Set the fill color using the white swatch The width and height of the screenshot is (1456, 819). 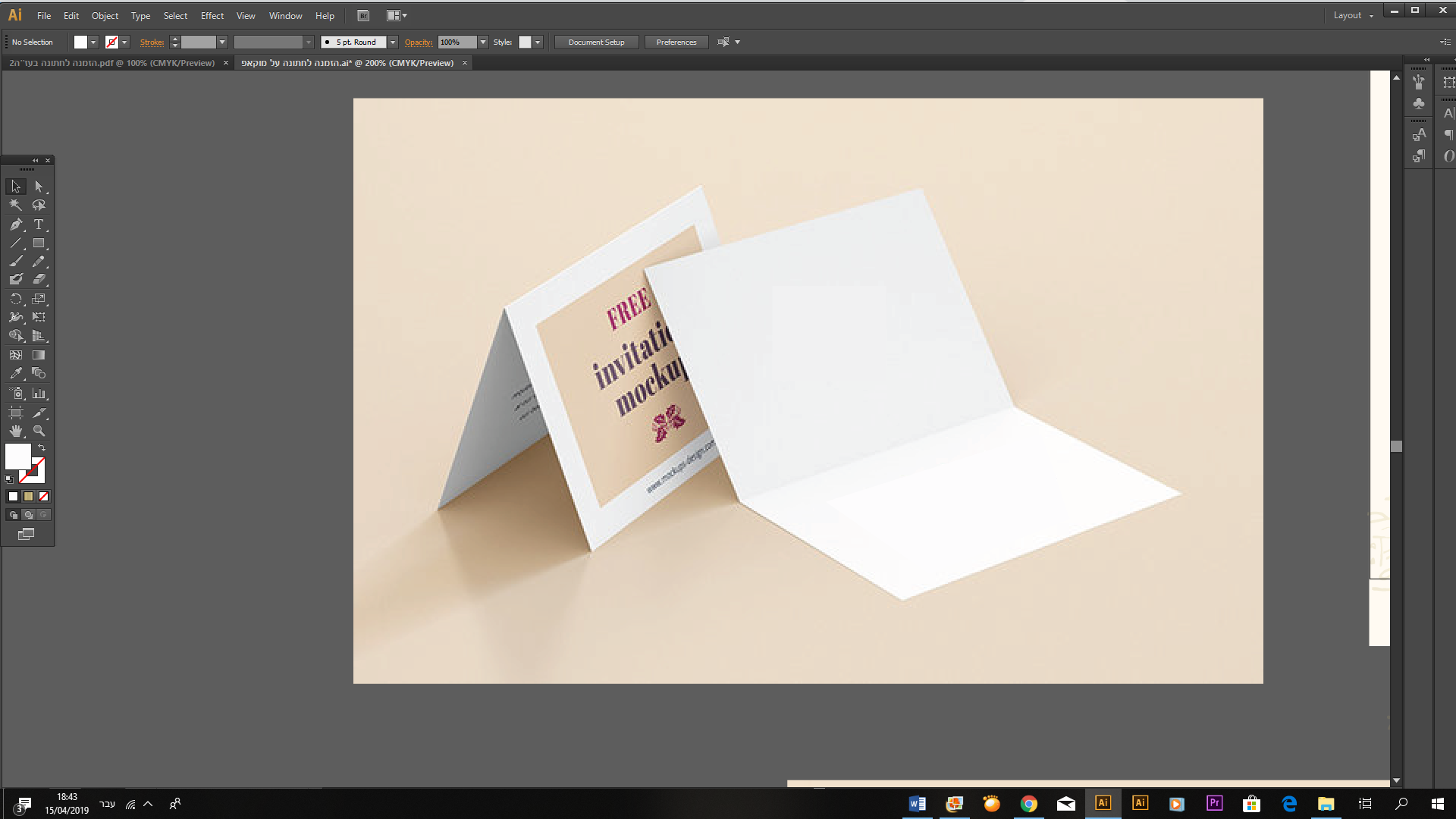tap(12, 496)
